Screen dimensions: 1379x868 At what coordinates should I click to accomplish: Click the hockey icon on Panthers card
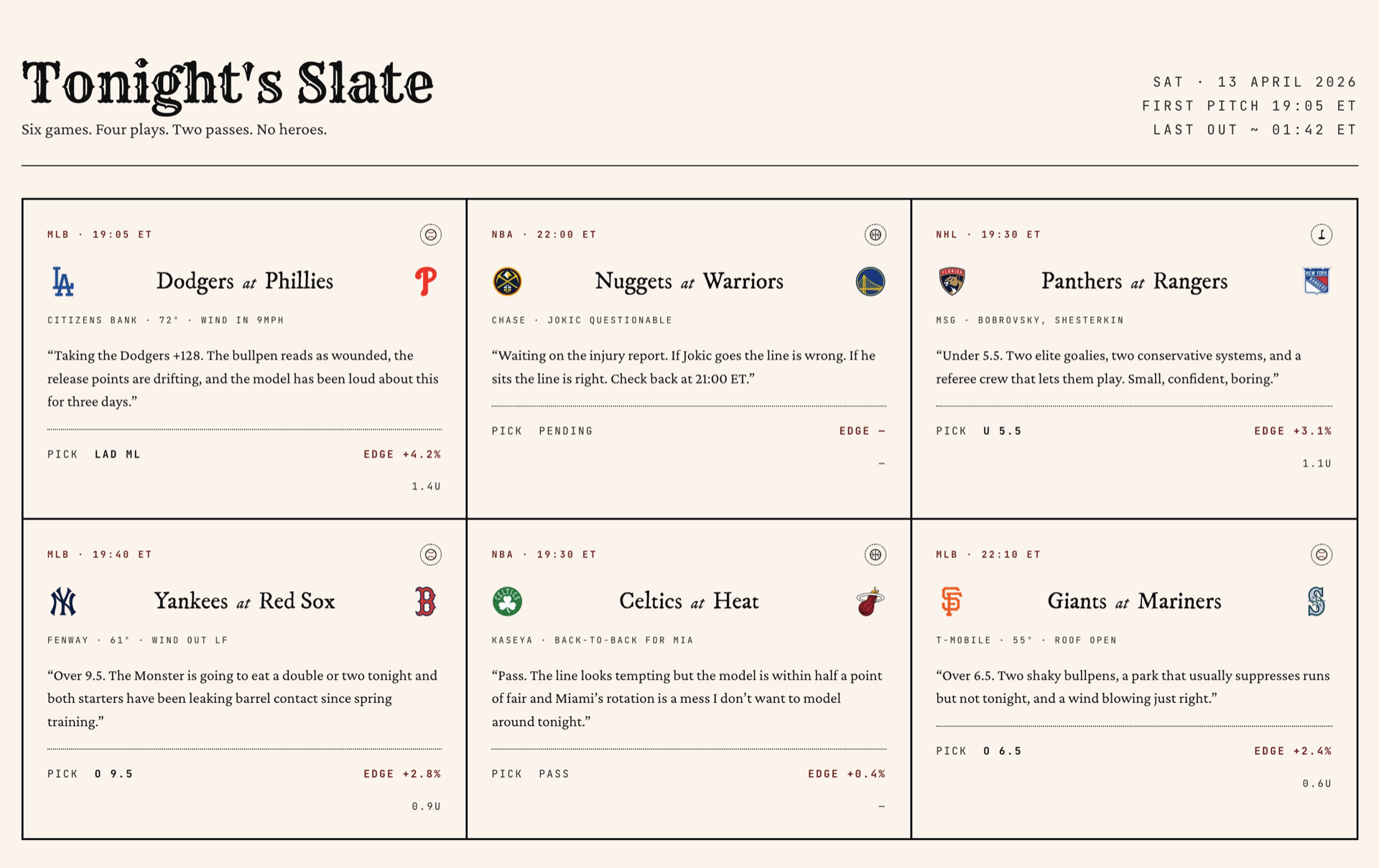click(x=1321, y=235)
